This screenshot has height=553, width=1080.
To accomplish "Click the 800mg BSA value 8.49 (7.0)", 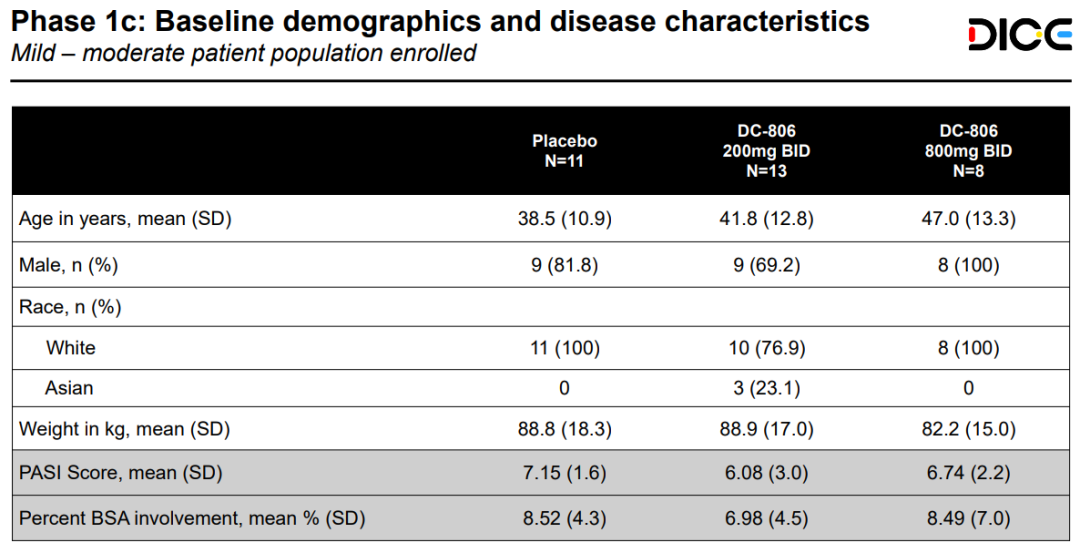I will [968, 518].
